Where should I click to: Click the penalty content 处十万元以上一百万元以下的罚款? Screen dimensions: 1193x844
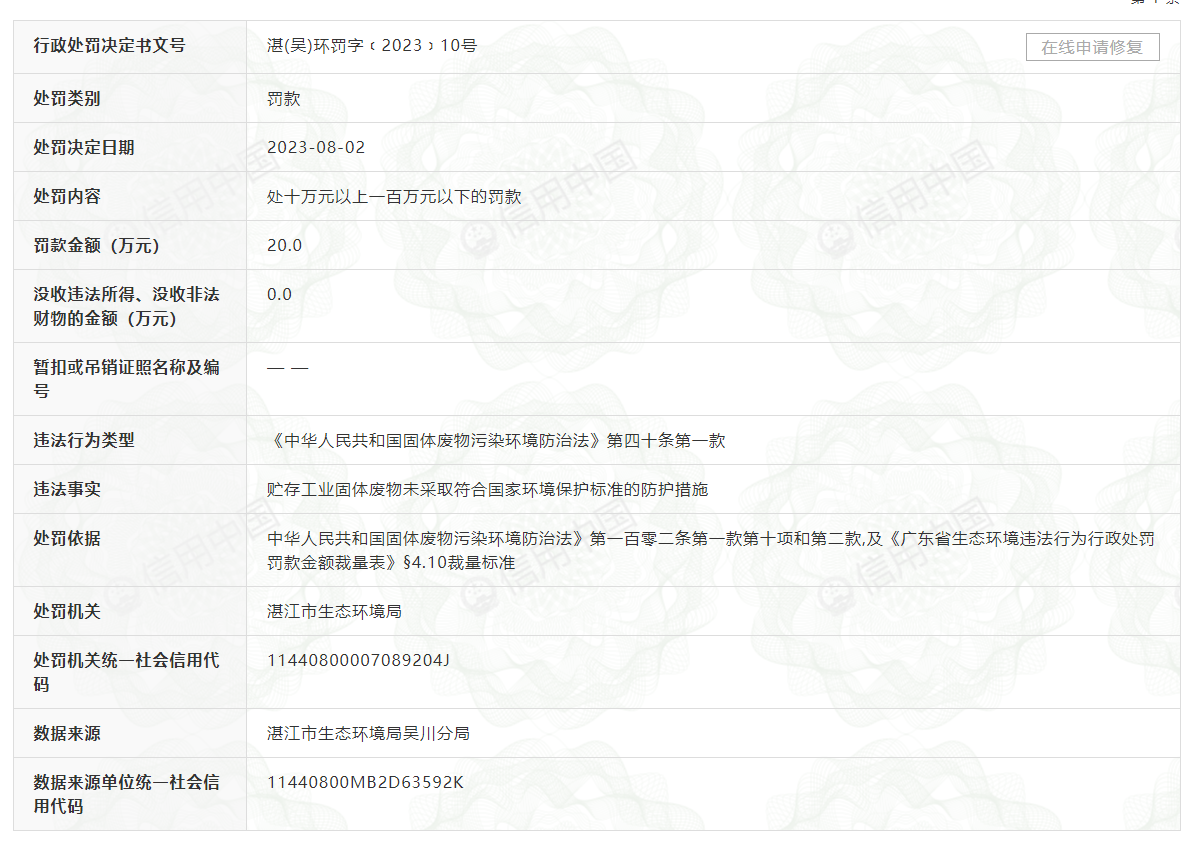[394, 197]
